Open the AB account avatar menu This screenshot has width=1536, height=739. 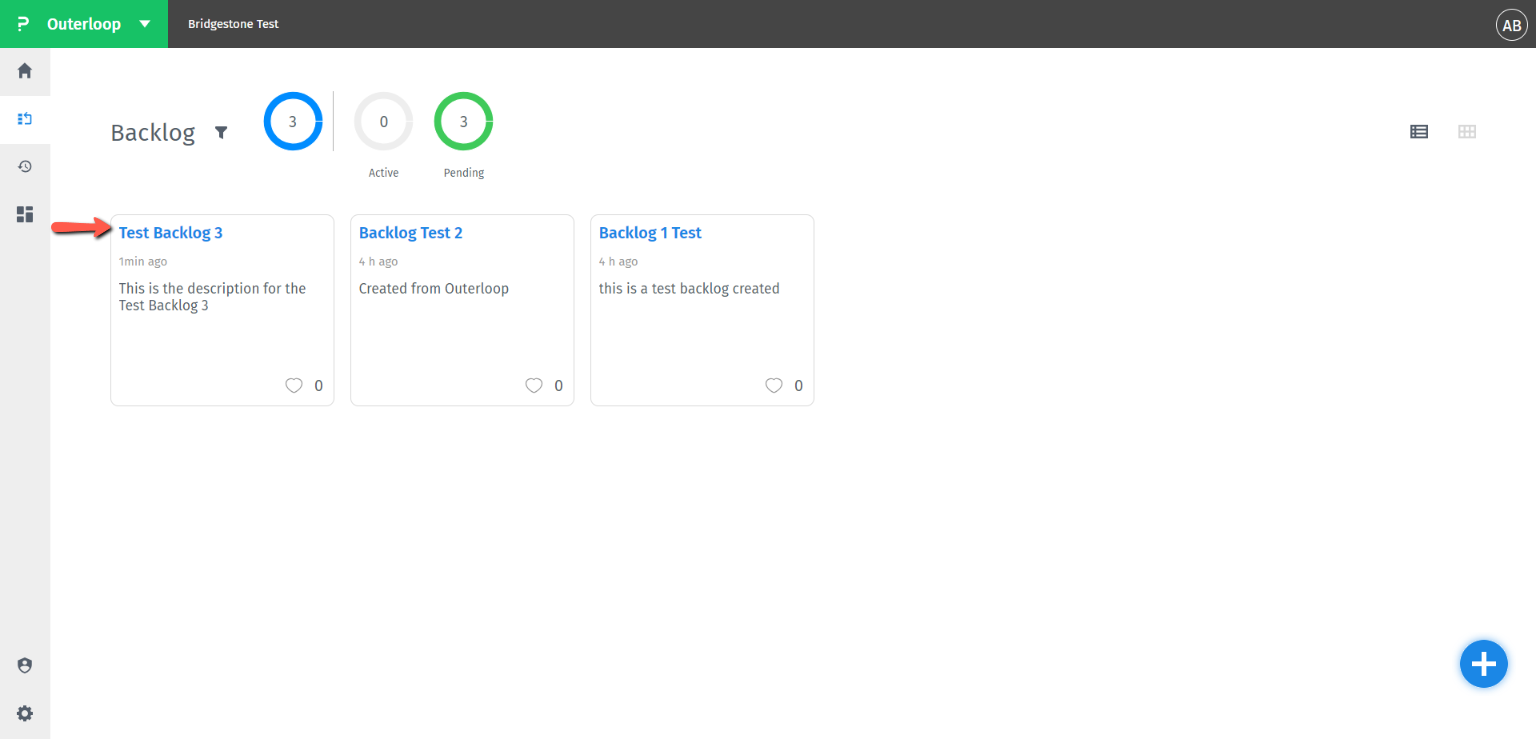1511,24
